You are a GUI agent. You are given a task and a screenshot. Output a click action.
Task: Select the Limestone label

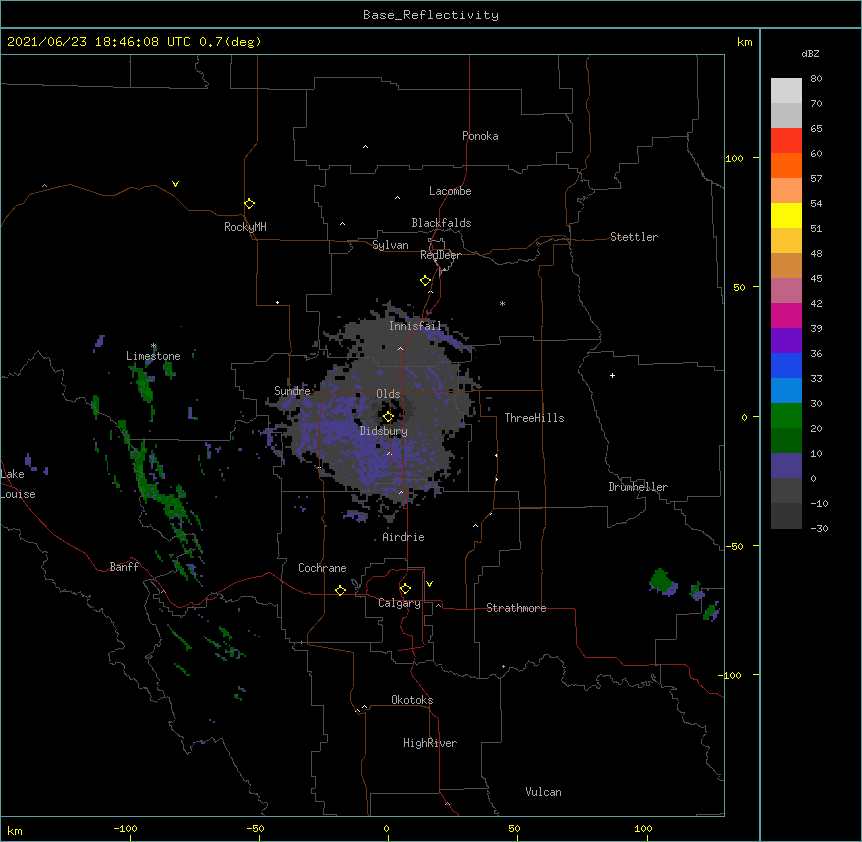153,356
